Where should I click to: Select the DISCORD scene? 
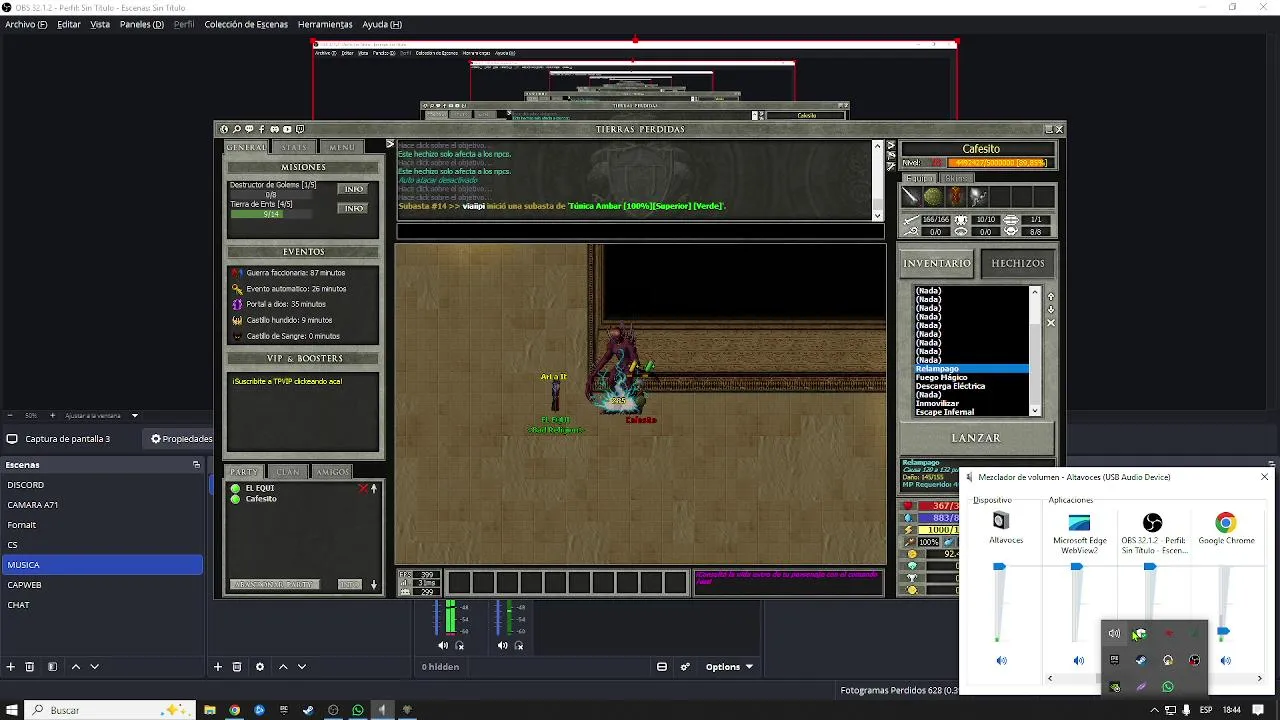[102, 485]
